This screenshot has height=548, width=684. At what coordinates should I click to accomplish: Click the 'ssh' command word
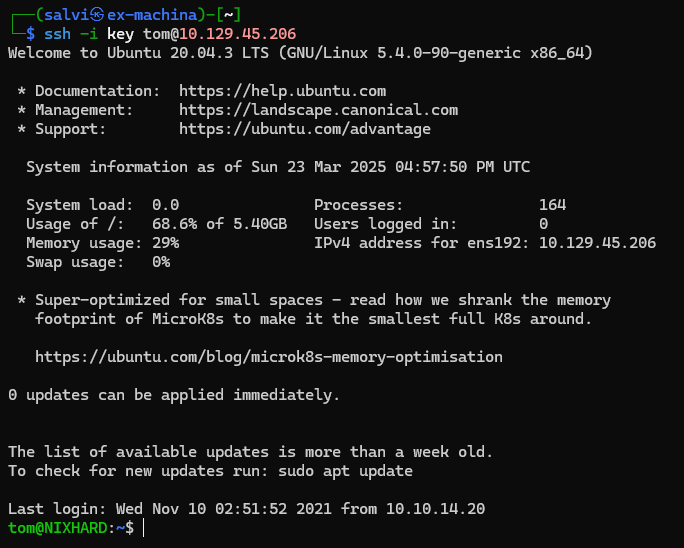point(58,34)
